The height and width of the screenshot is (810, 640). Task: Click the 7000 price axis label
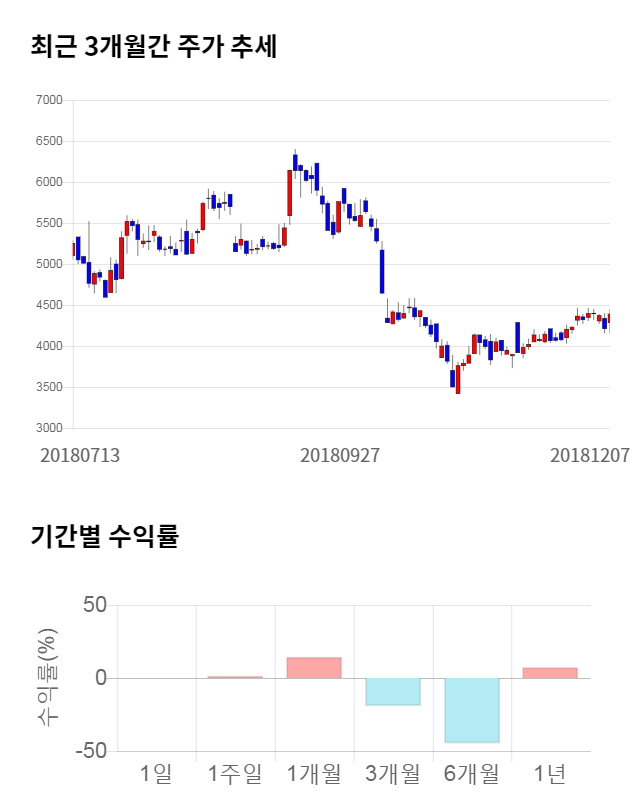50,101
